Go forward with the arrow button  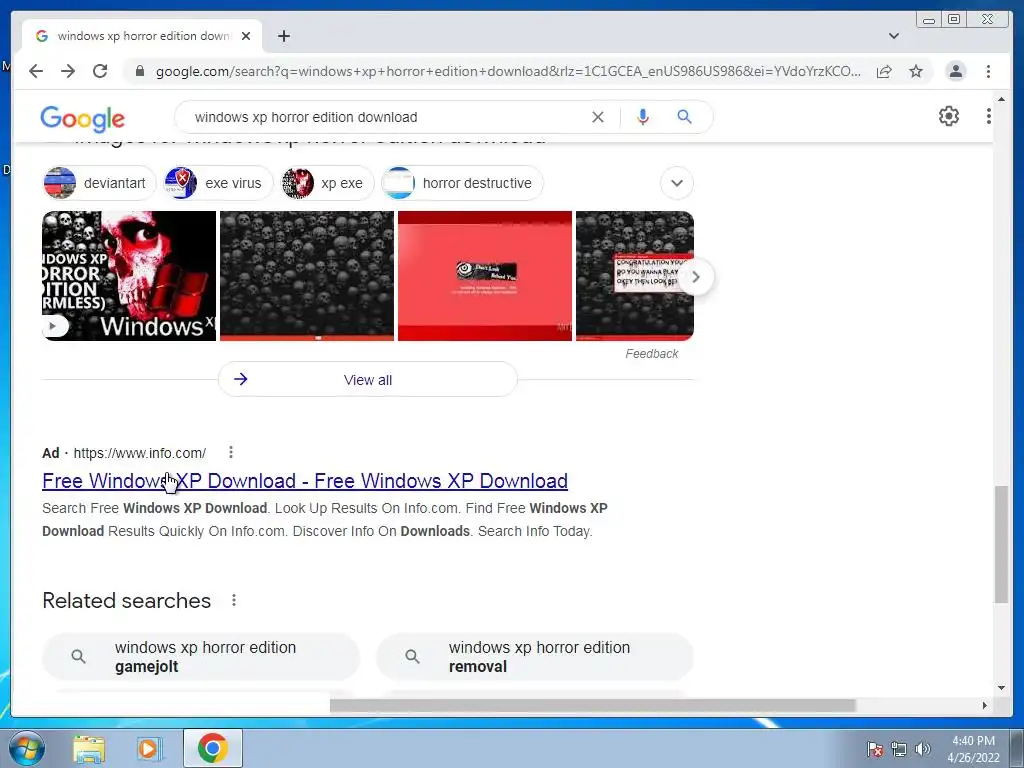tap(68, 71)
